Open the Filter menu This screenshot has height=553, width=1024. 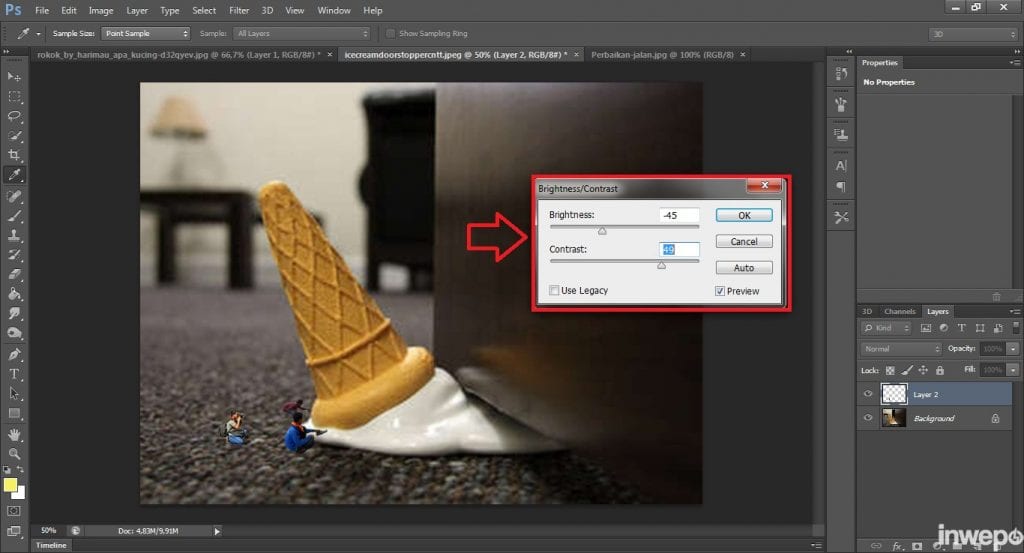pos(239,10)
